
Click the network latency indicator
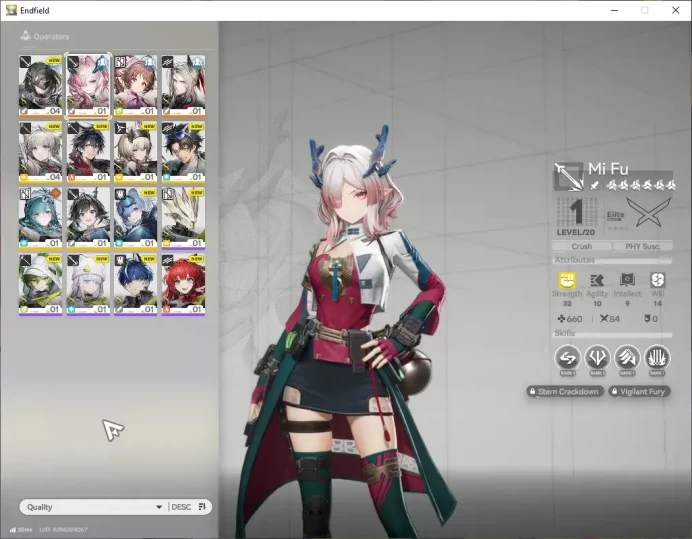21,529
